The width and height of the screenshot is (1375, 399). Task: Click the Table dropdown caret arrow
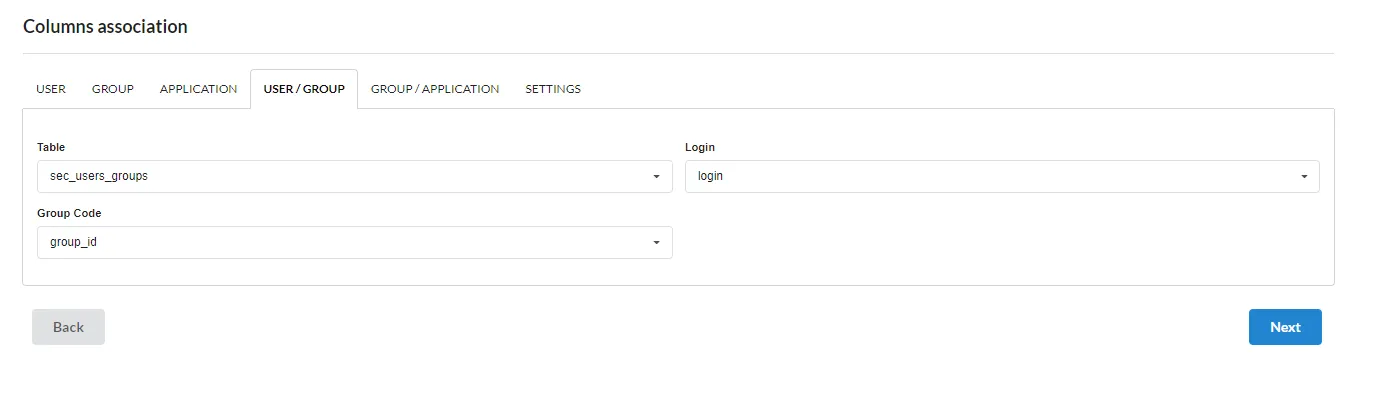(656, 177)
